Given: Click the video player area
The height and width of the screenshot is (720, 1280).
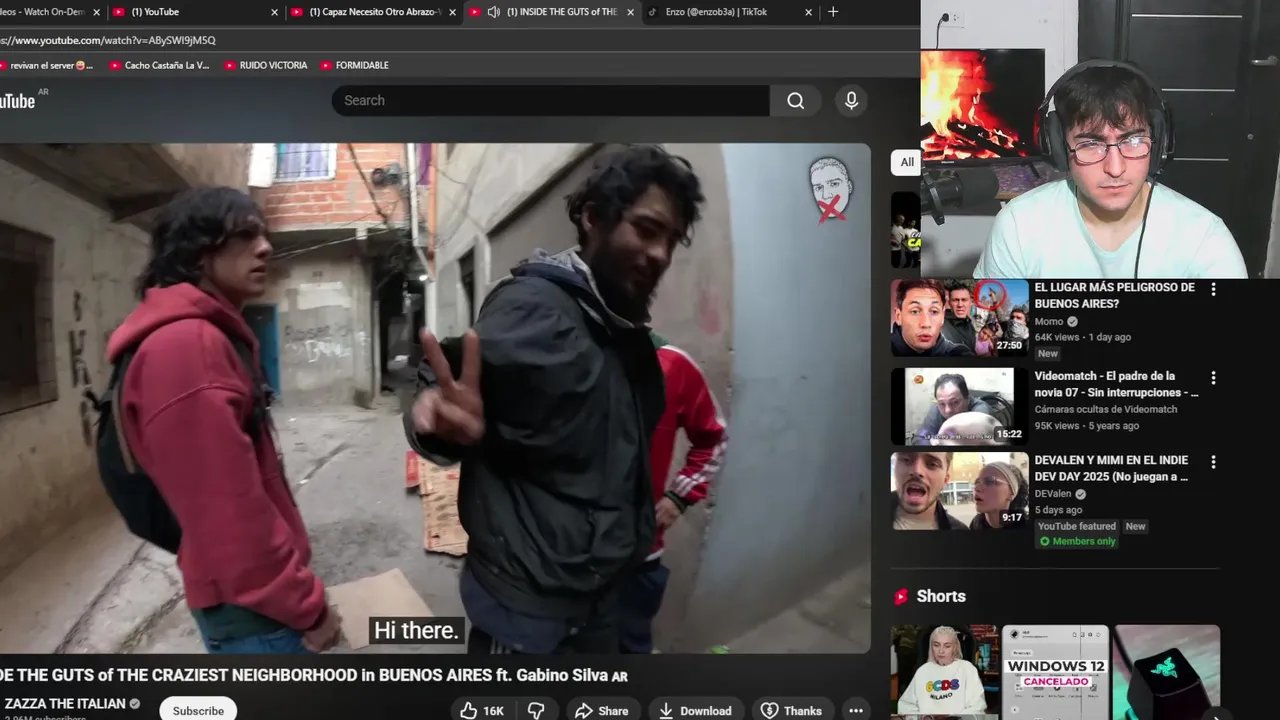Looking at the screenshot, I should coord(435,398).
